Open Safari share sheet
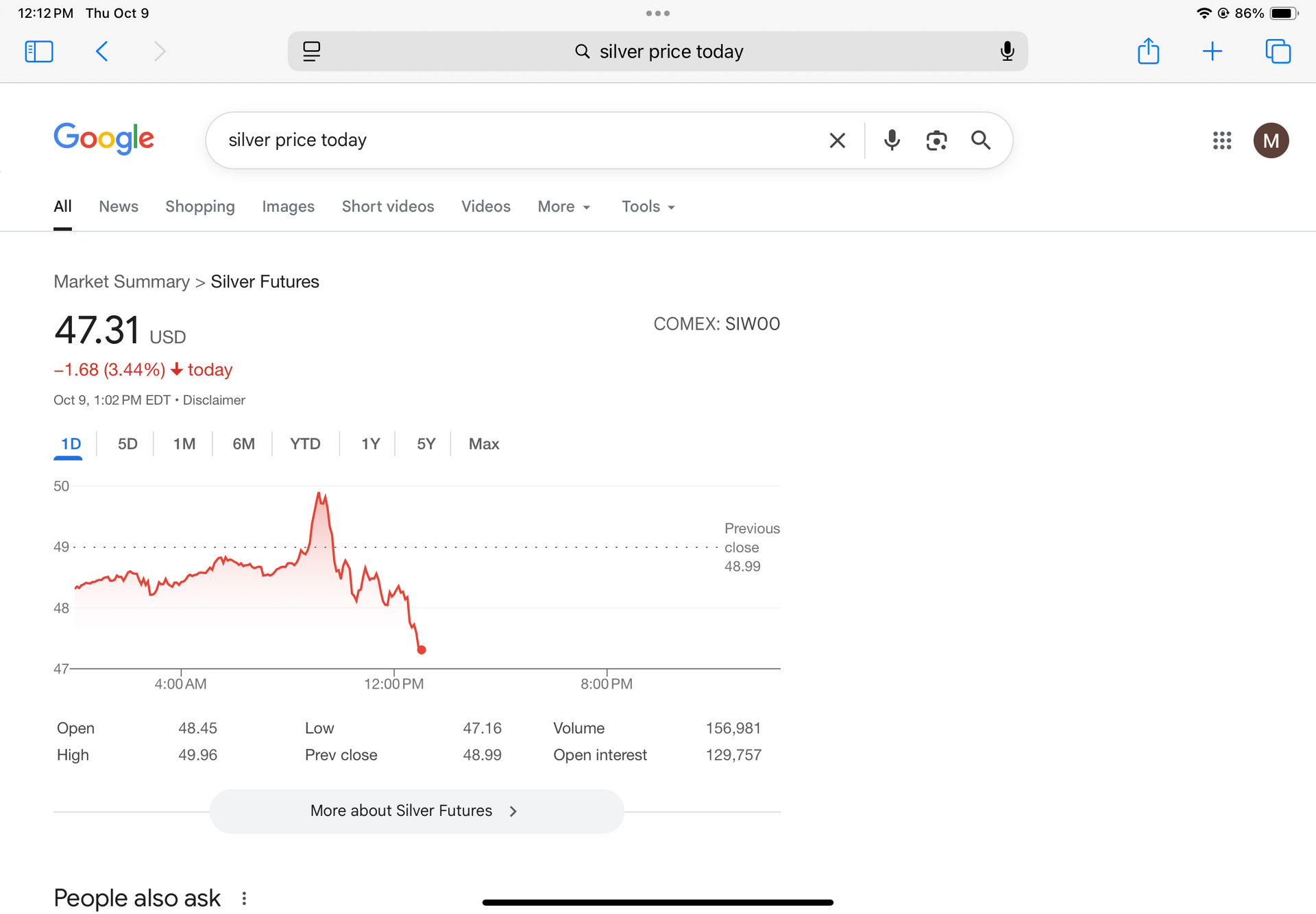Screen dimensions: 1316x914 (x=1148, y=51)
